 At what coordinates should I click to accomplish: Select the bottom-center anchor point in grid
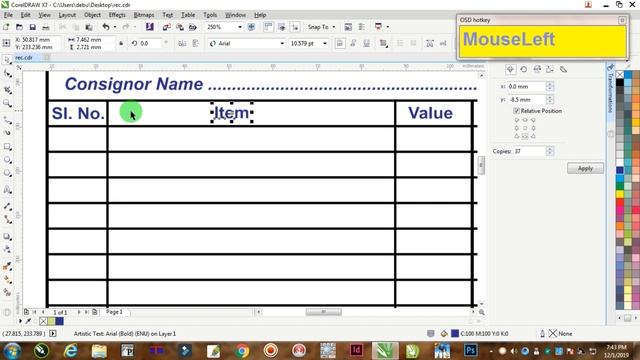[x=525, y=136]
